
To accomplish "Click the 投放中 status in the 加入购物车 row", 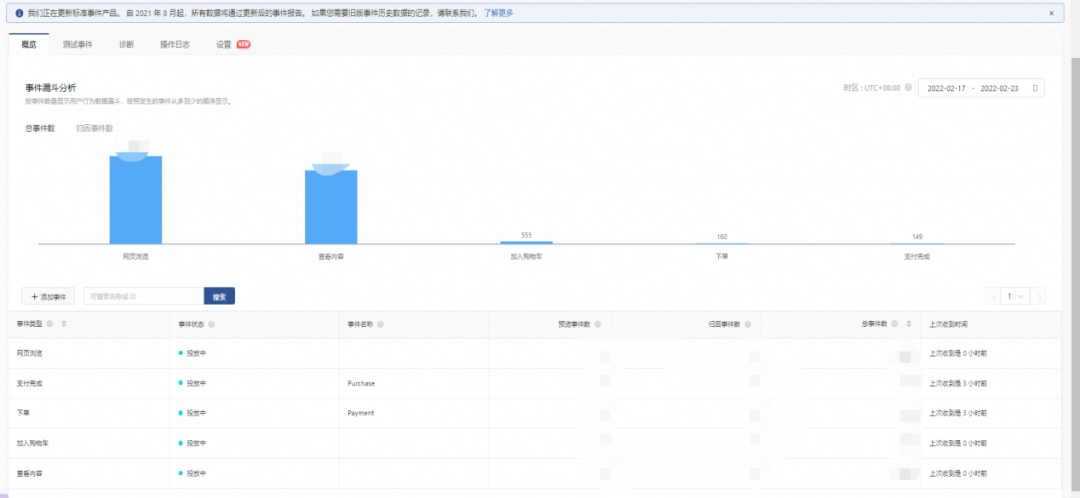I will click(192, 444).
